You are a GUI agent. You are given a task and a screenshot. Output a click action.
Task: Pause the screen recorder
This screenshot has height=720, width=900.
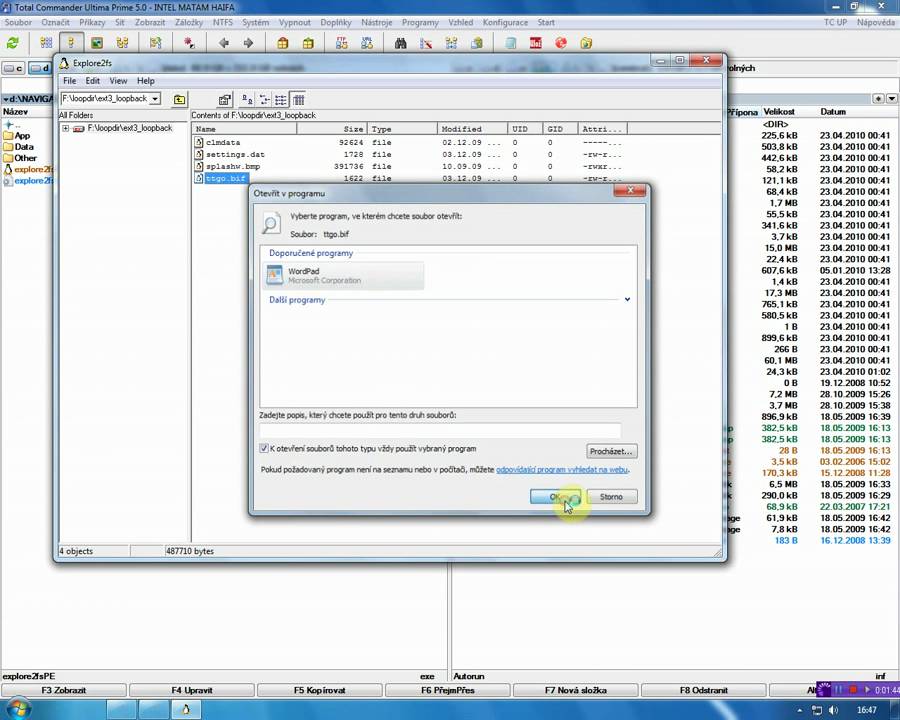point(839,690)
